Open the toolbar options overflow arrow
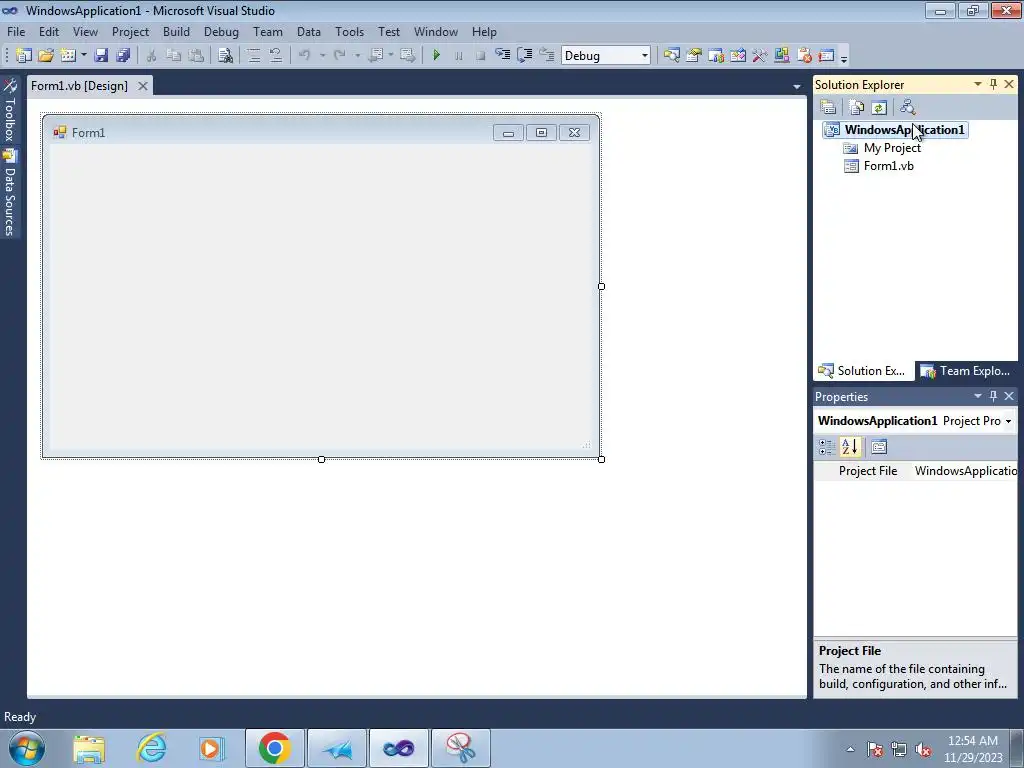This screenshot has height=768, width=1024. pyautogui.click(x=844, y=57)
